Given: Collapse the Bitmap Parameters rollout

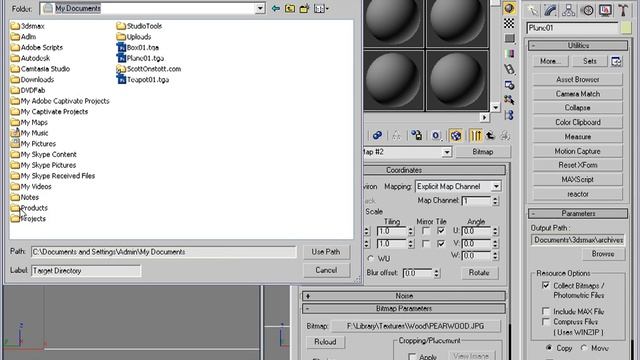Looking at the screenshot, I should point(404,309).
